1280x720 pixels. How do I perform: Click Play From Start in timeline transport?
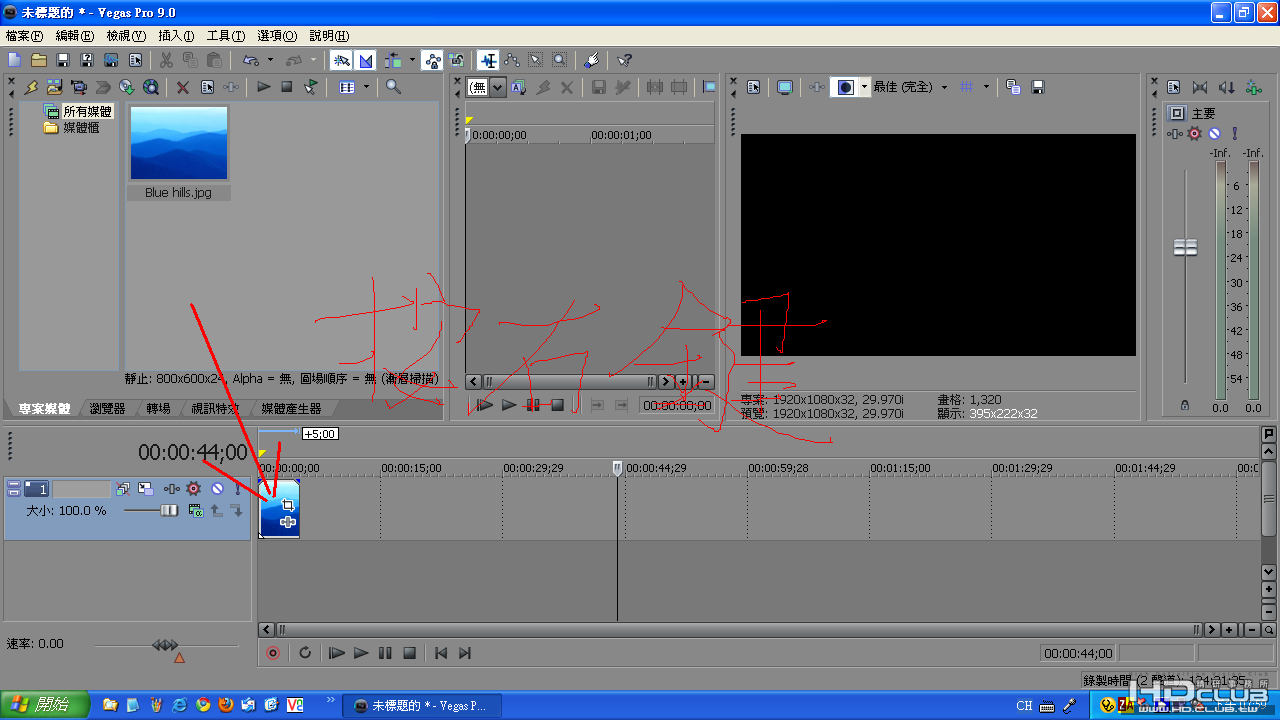337,653
